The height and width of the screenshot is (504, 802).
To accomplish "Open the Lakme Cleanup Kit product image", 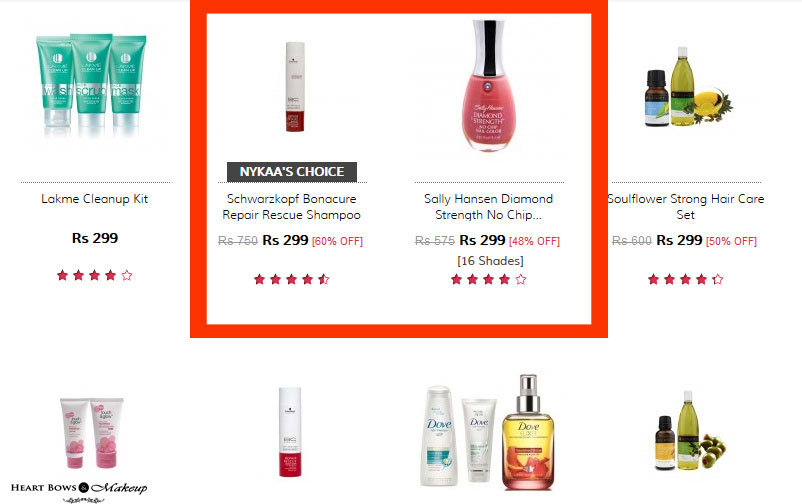I will (x=92, y=84).
